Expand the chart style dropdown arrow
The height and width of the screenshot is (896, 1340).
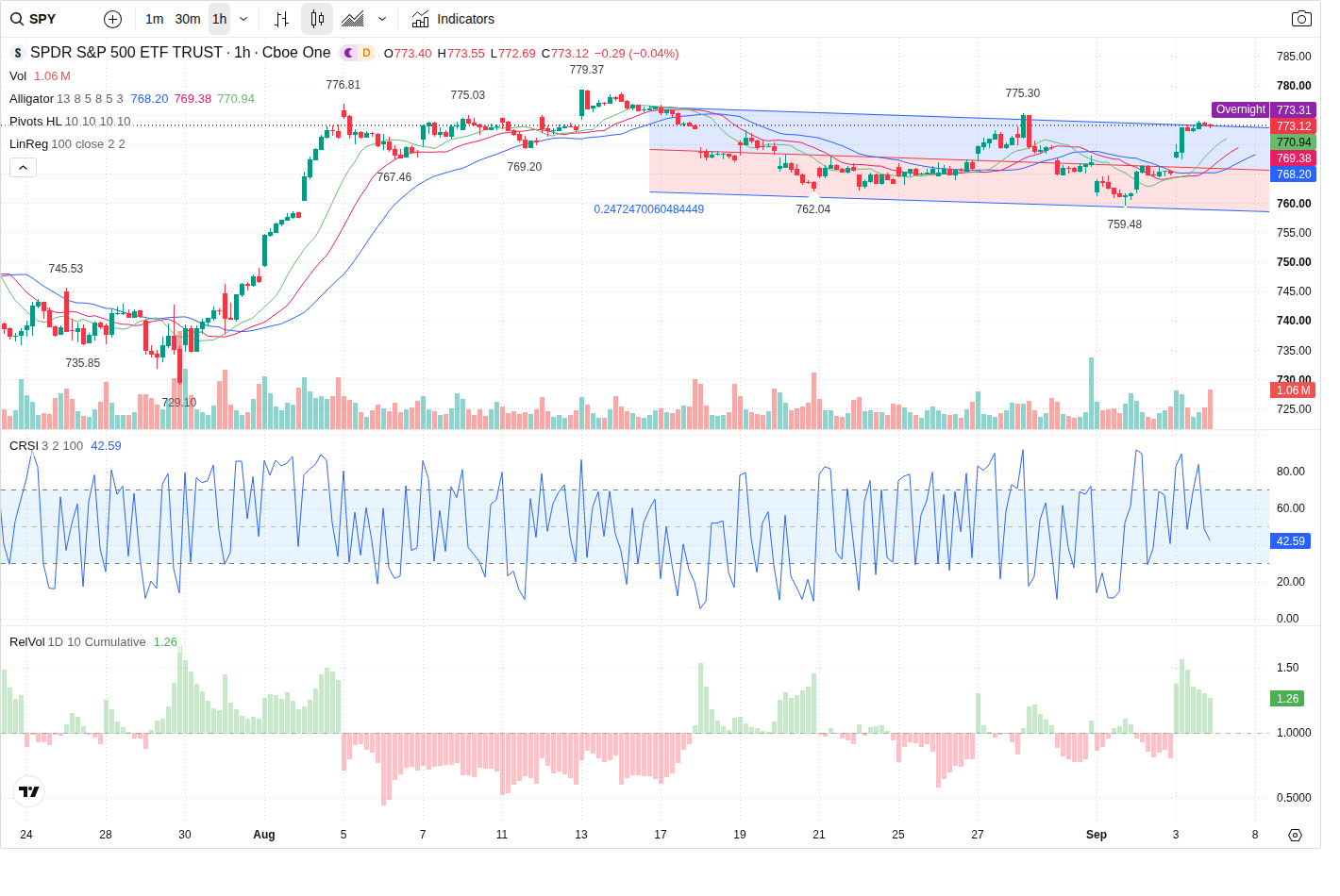click(x=382, y=19)
